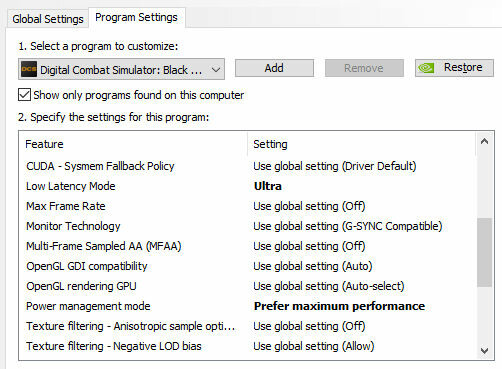The width and height of the screenshot is (502, 369).
Task: Click the scroll up arrow in settings list
Action: click(484, 141)
